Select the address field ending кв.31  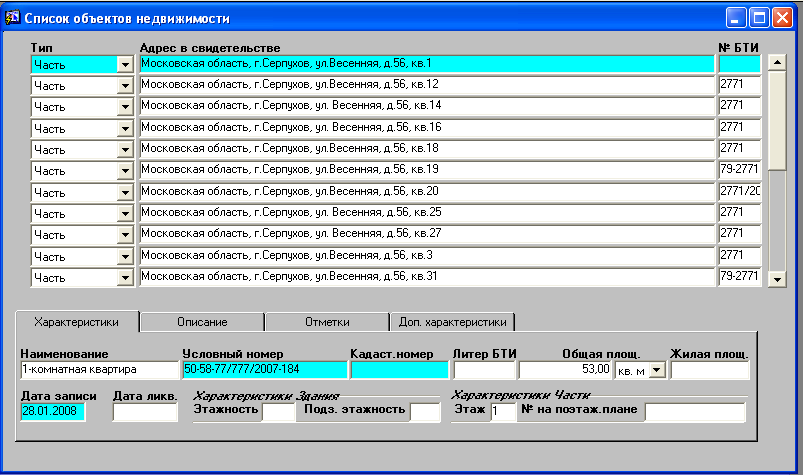427,277
